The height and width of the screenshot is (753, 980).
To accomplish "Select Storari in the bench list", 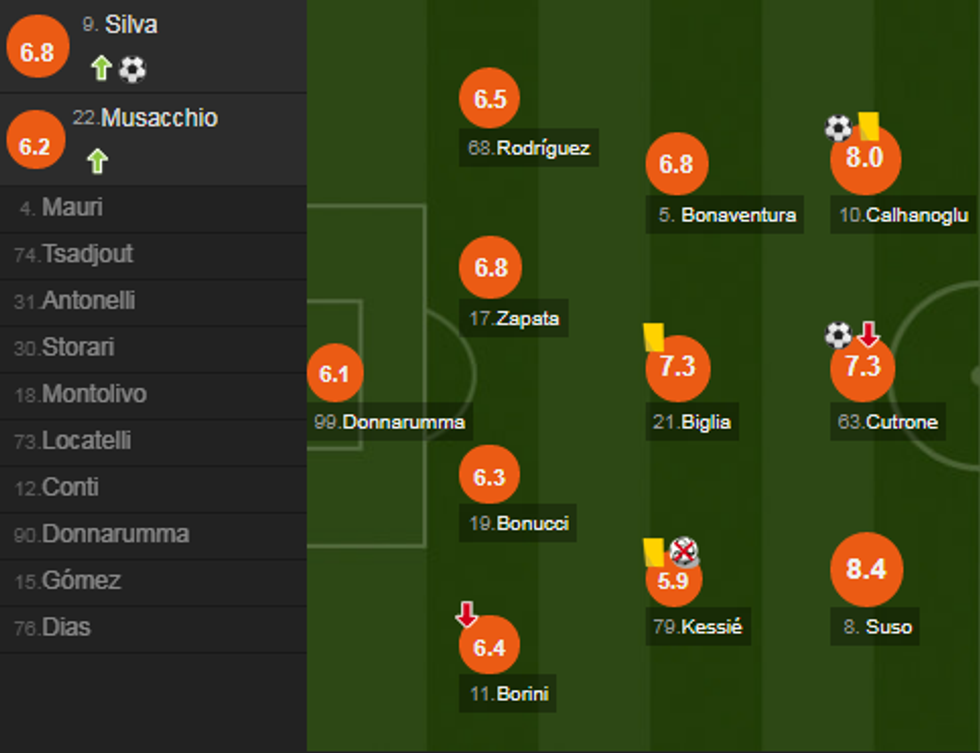I will click(78, 348).
